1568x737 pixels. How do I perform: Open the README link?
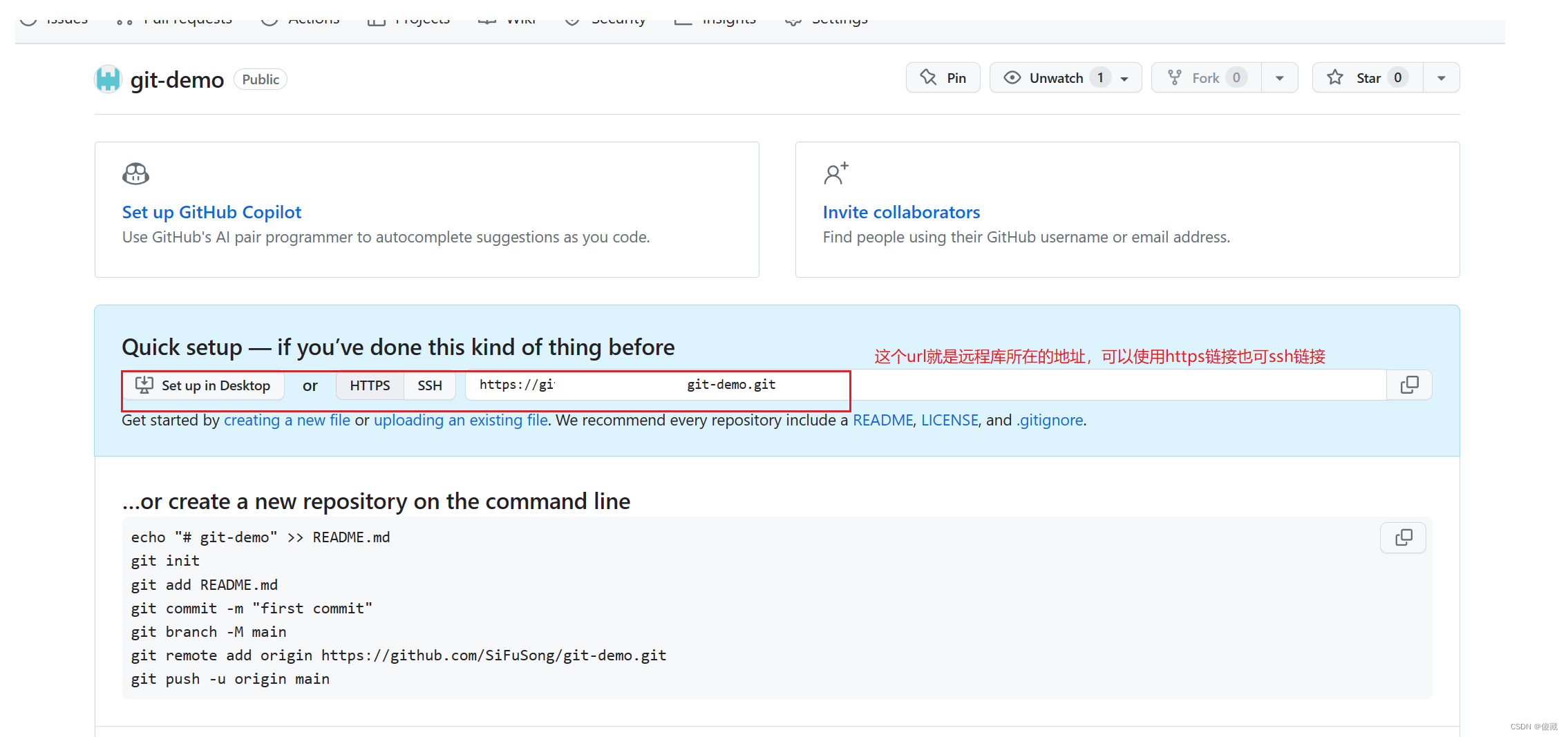[x=882, y=420]
